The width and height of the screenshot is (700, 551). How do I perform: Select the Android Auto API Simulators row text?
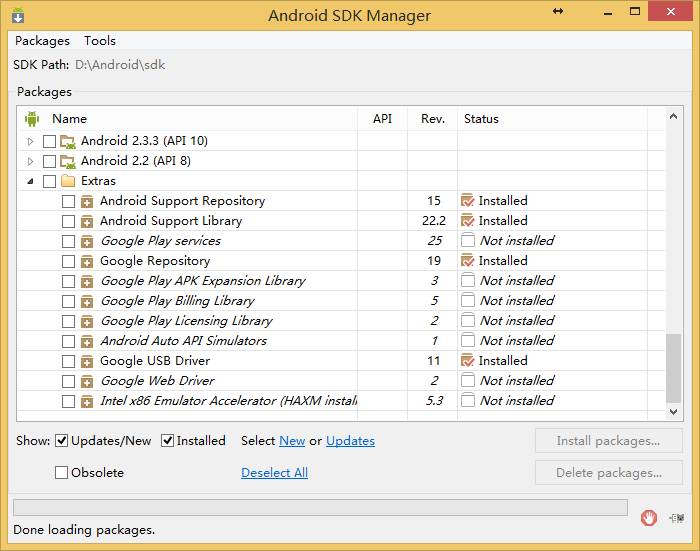pos(183,341)
